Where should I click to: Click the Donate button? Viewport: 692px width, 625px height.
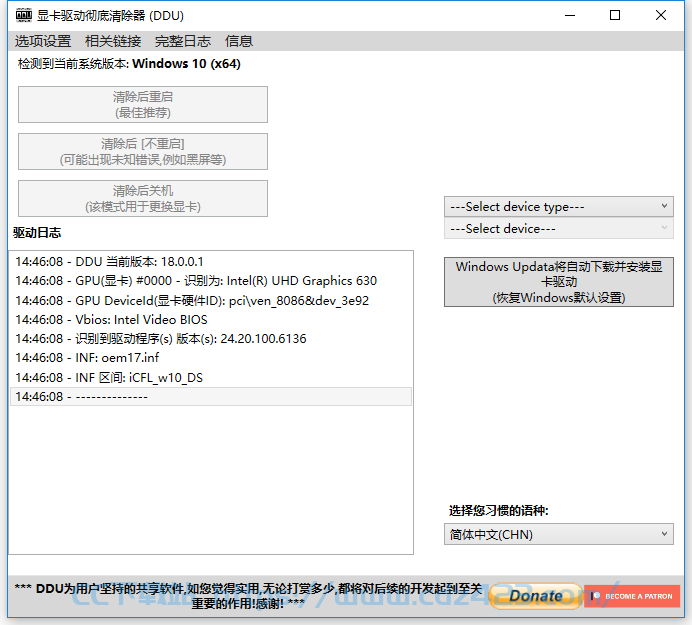535,596
